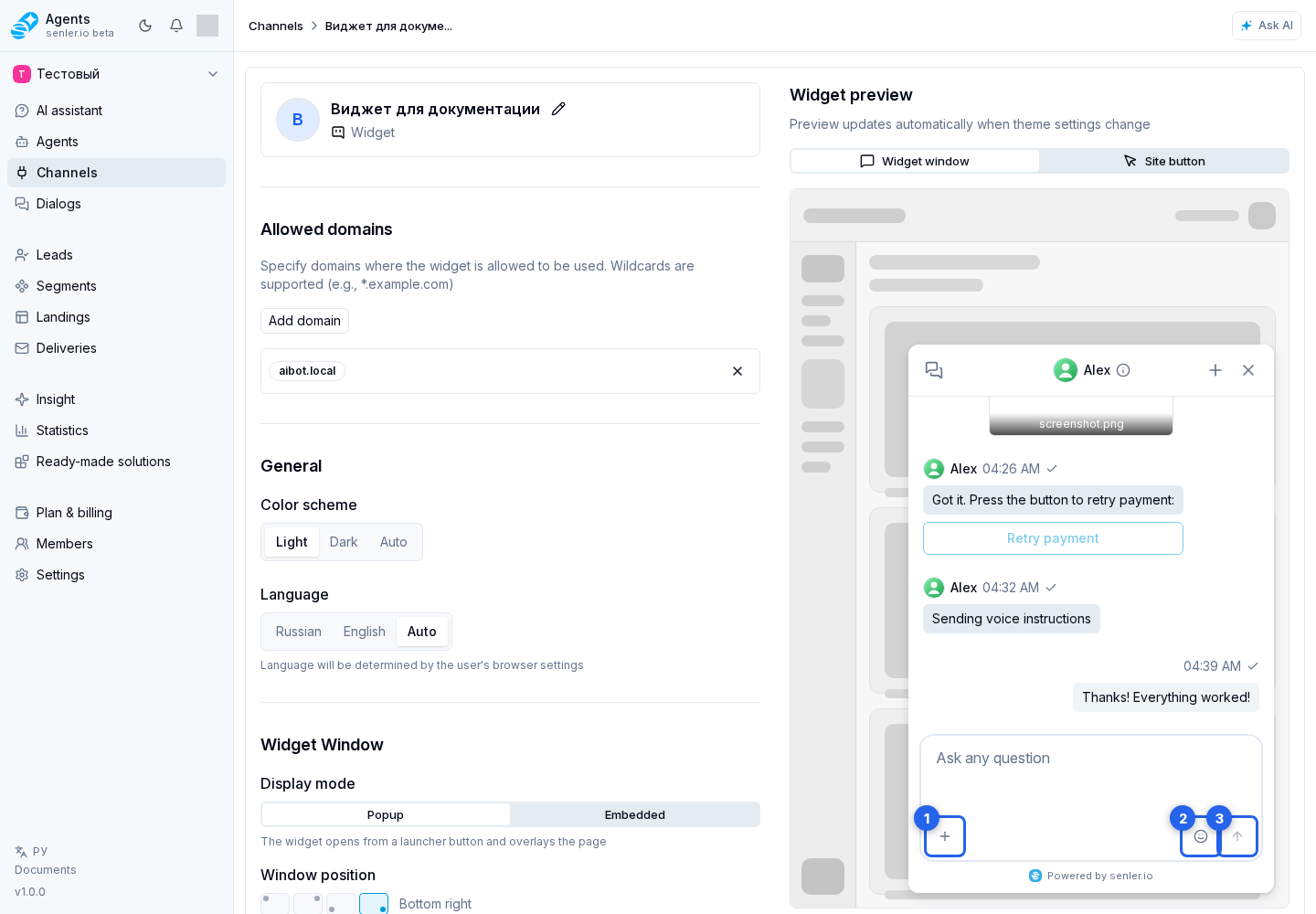1316x914 pixels.
Task: Open notifications bell
Action: pos(176,26)
